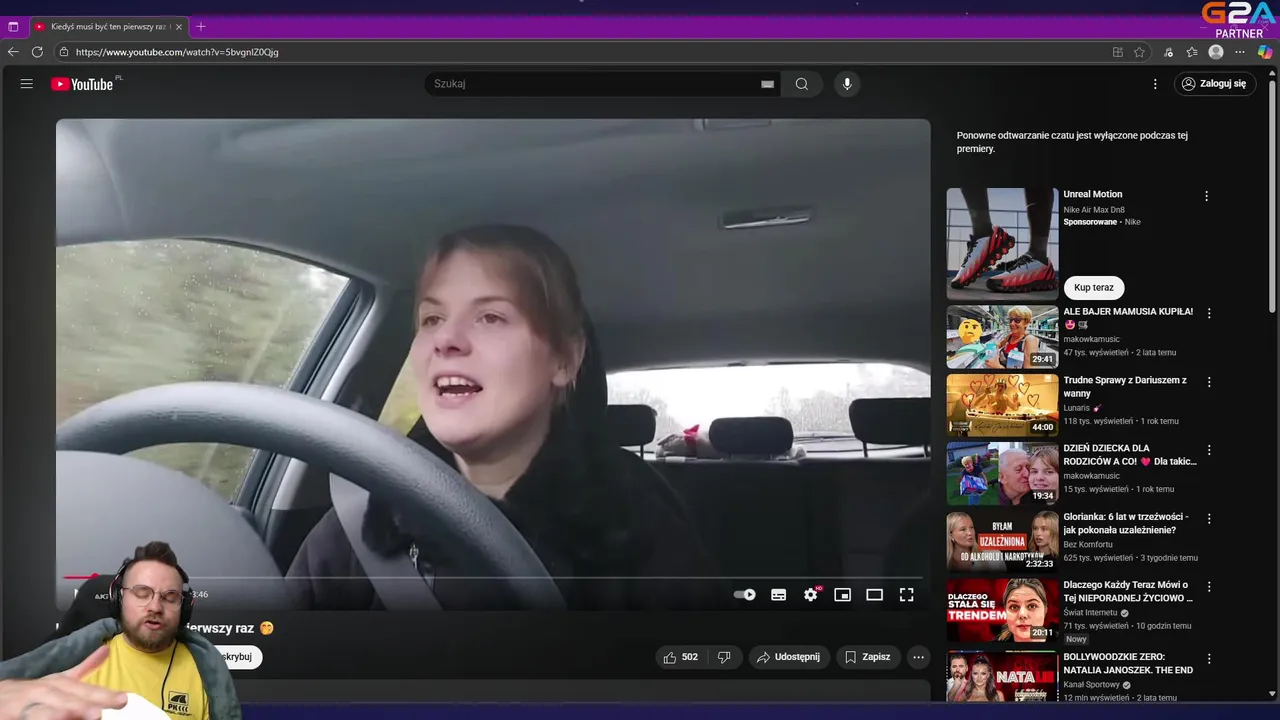
Task: Click Kup teraz on the Nike ad
Action: tap(1094, 287)
